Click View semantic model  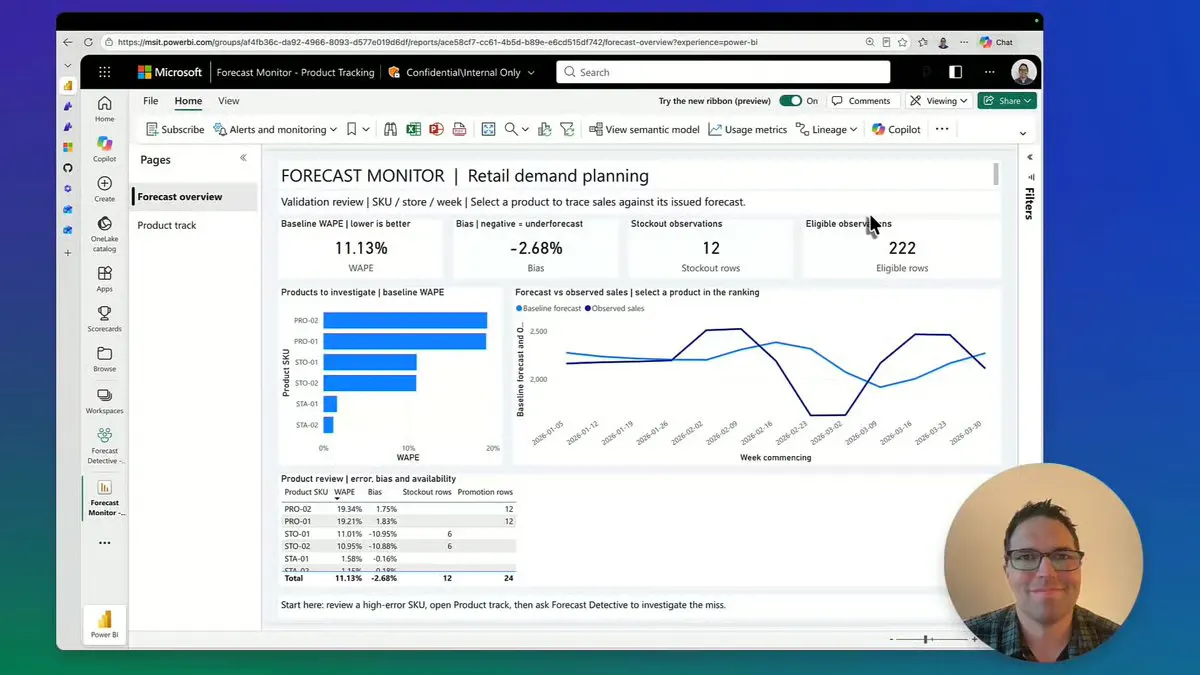coord(644,129)
